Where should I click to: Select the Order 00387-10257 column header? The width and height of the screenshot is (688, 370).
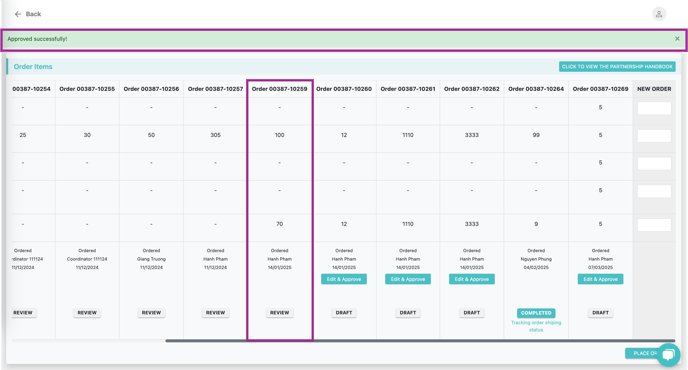pos(215,89)
